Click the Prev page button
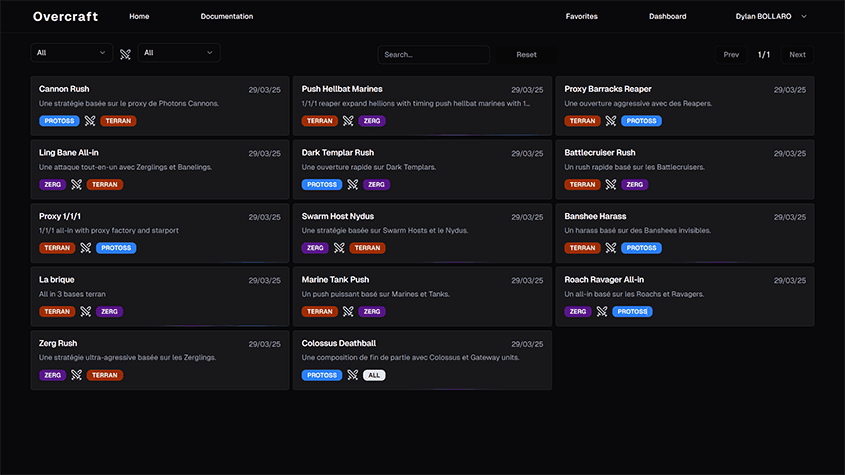Screen dimensions: 845x475 [x=731, y=55]
